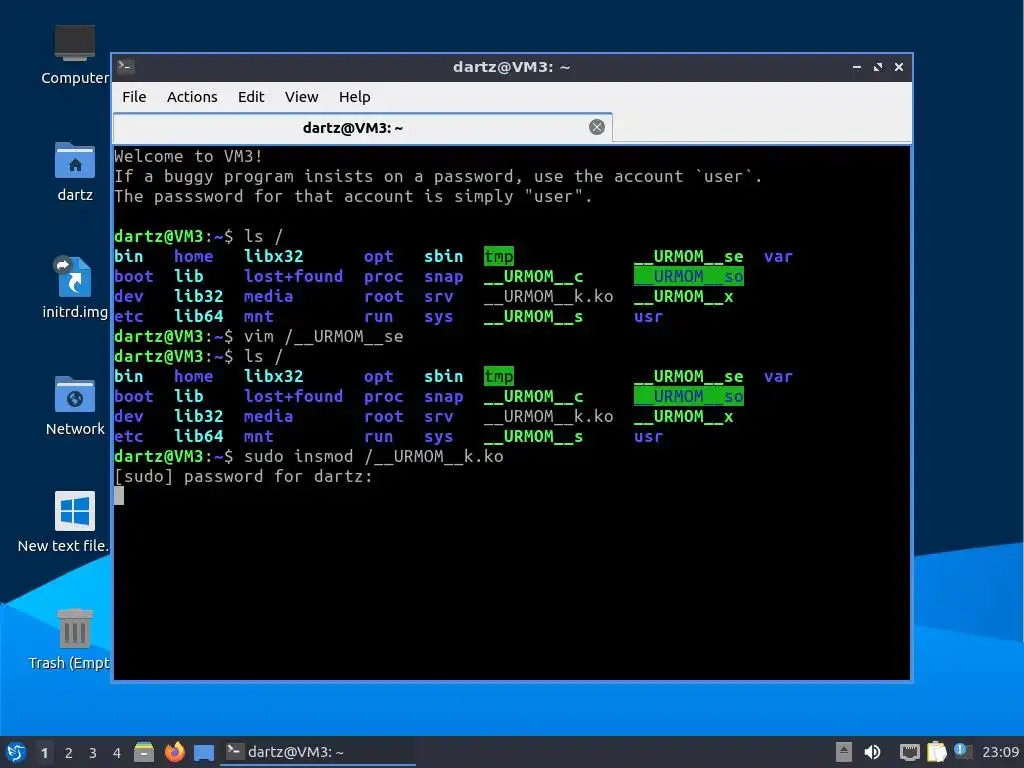The width and height of the screenshot is (1024, 768).
Task: Click the terminal cursor below sudo prompt
Action: point(119,496)
